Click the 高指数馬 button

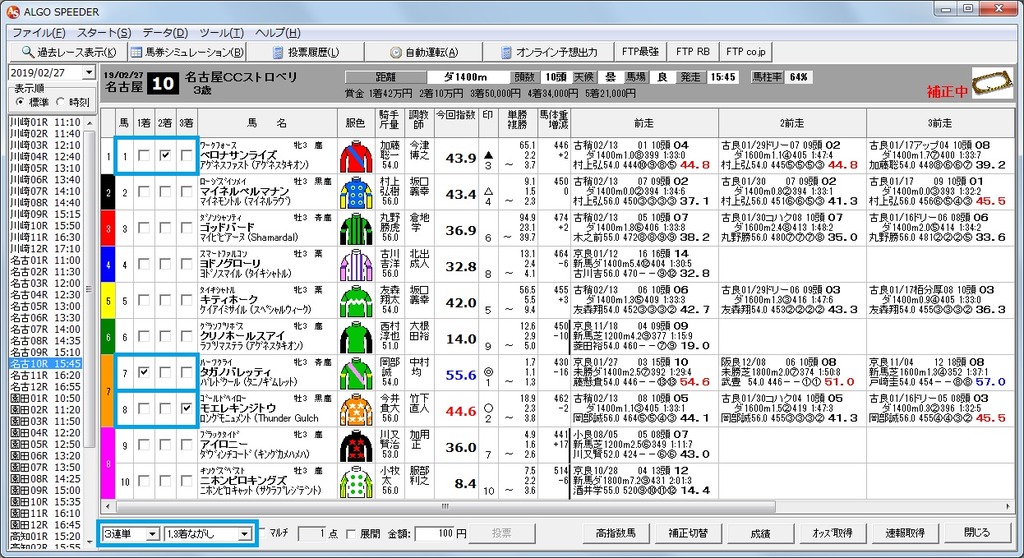click(x=615, y=533)
